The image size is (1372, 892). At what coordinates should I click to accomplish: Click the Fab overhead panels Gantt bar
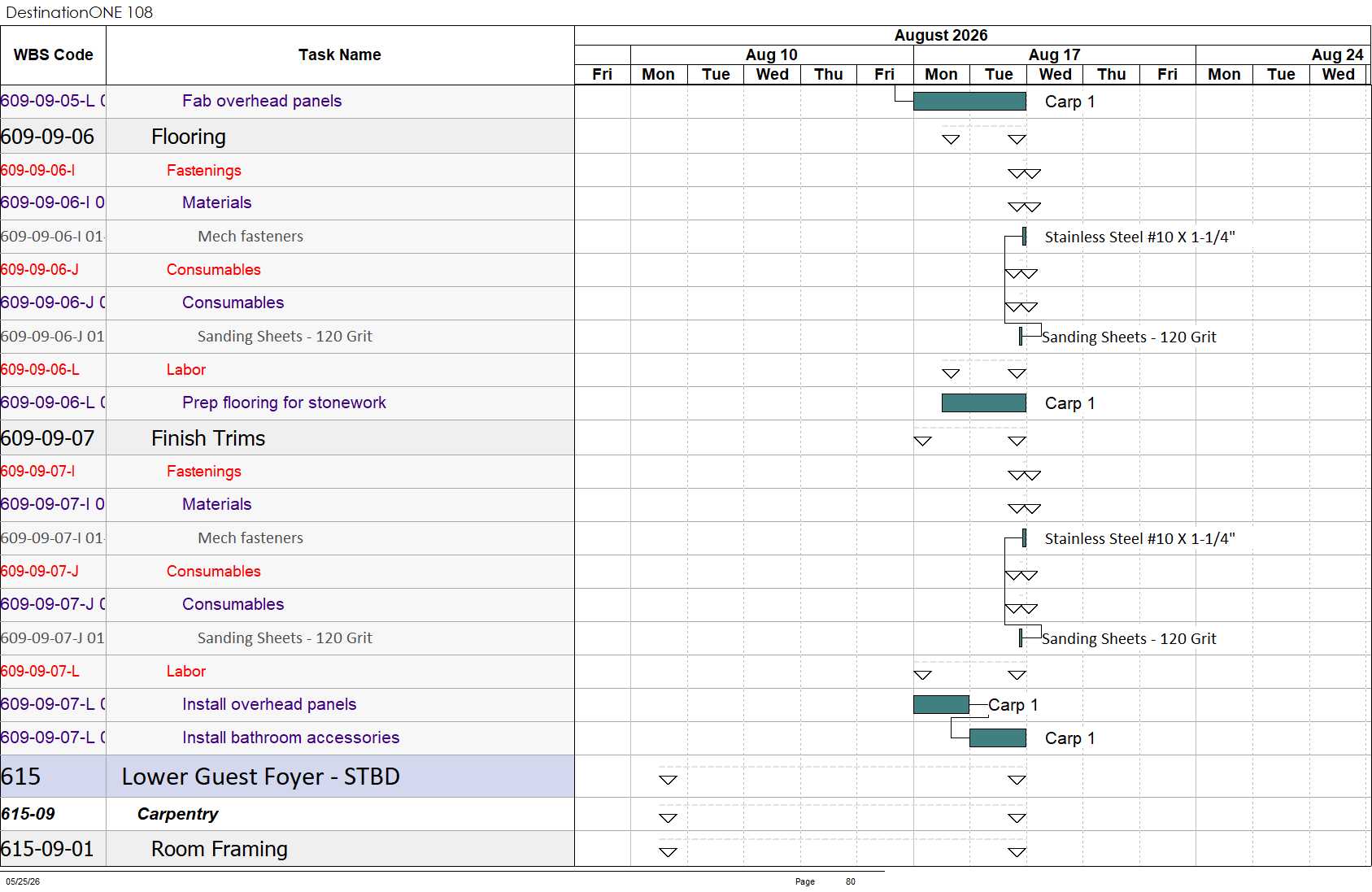(969, 102)
